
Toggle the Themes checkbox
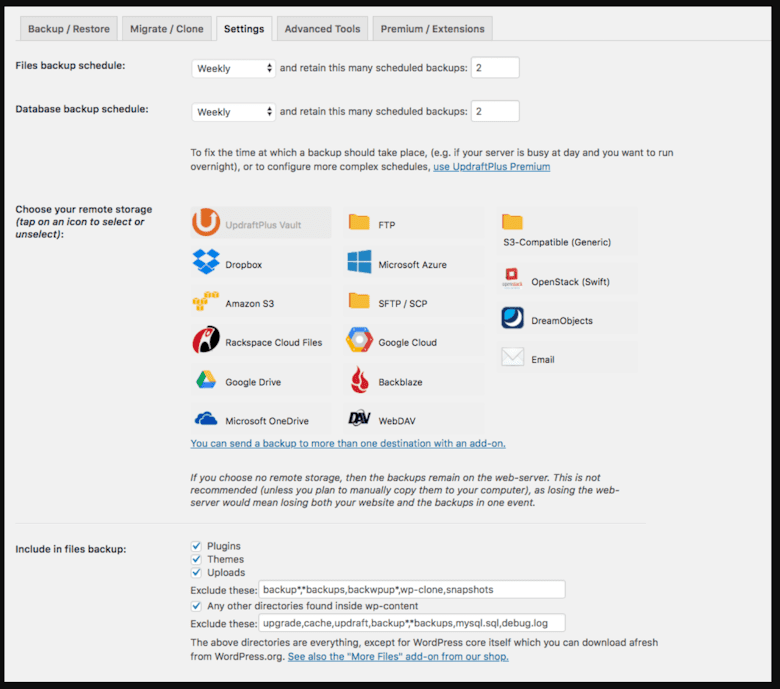196,559
